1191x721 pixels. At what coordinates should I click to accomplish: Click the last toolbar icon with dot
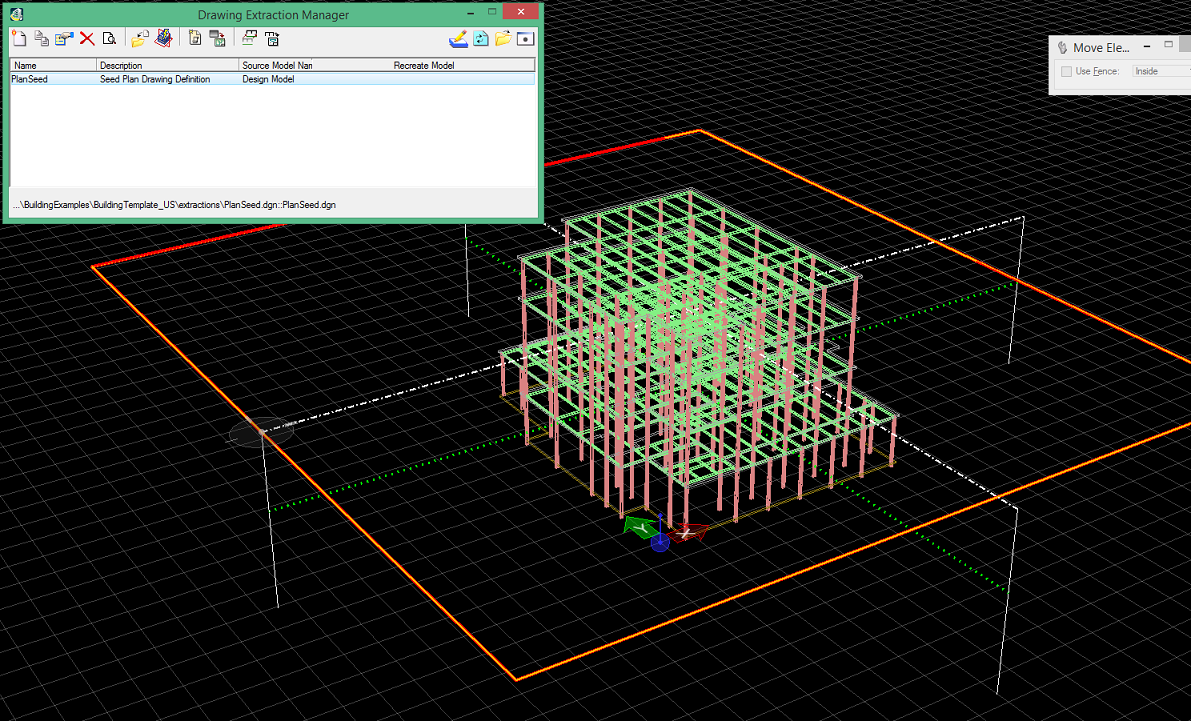(526, 39)
